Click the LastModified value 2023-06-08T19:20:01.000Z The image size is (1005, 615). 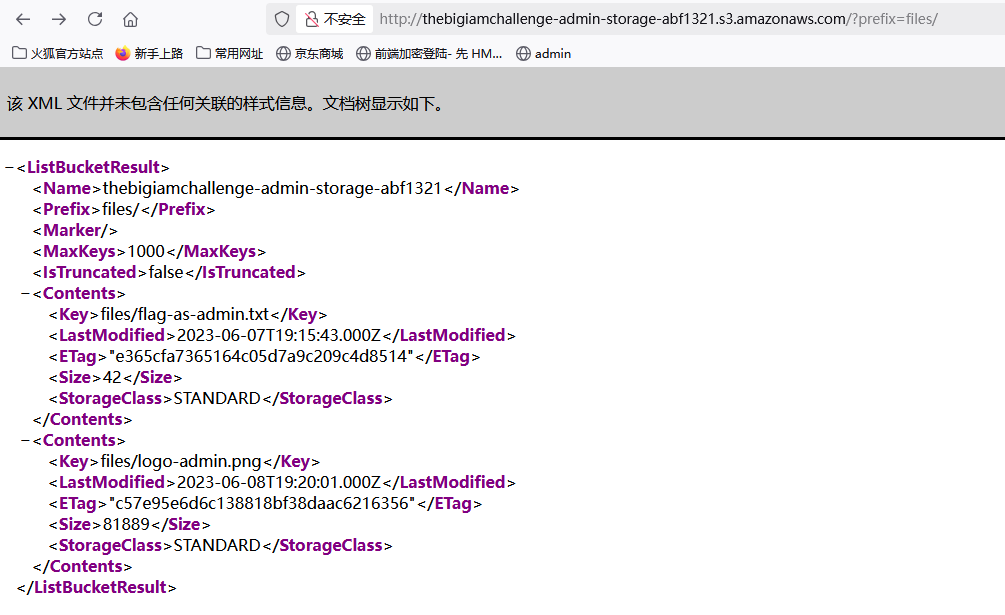coord(279,482)
